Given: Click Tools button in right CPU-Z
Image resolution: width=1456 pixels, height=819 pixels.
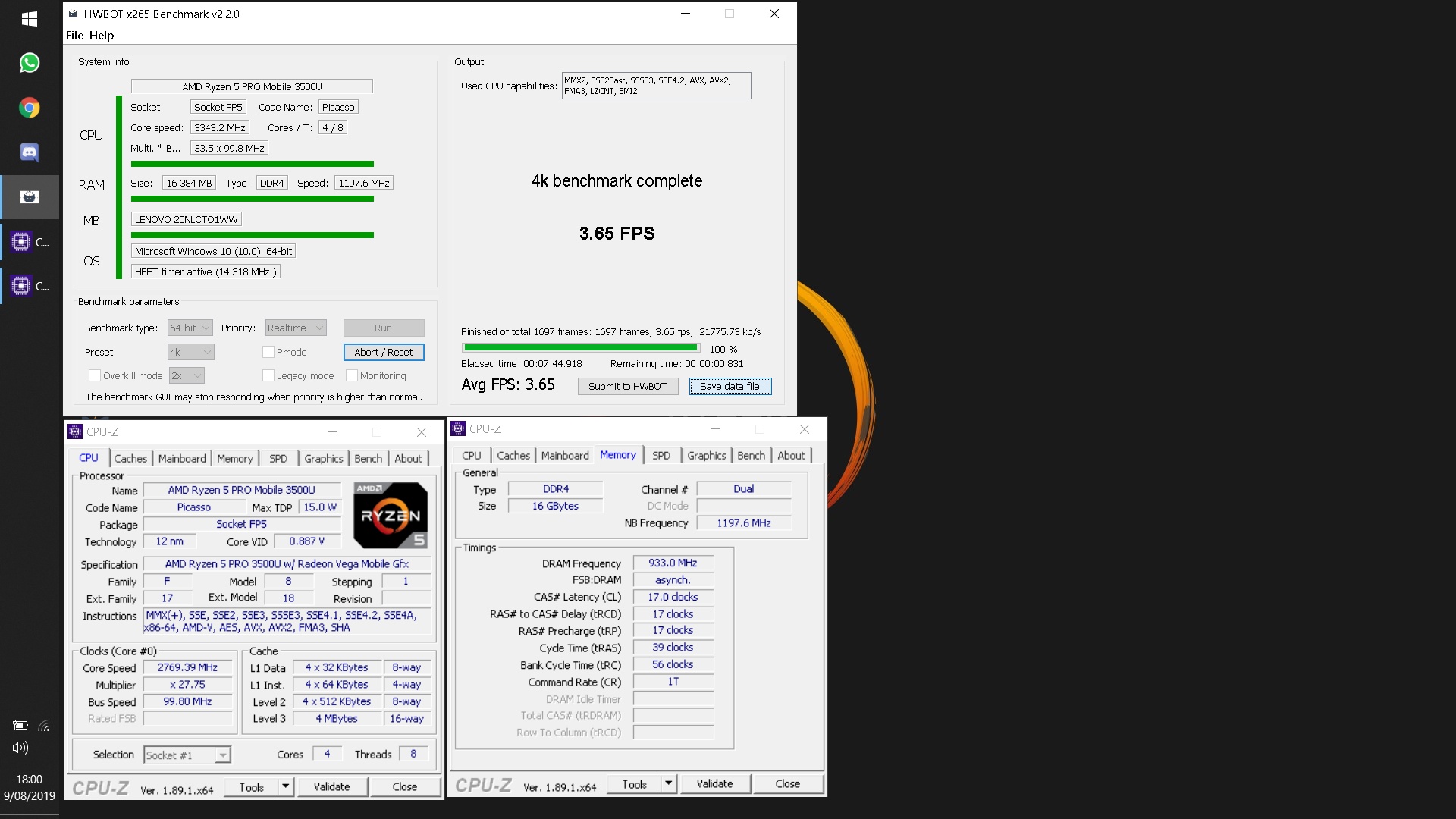Looking at the screenshot, I should [635, 783].
